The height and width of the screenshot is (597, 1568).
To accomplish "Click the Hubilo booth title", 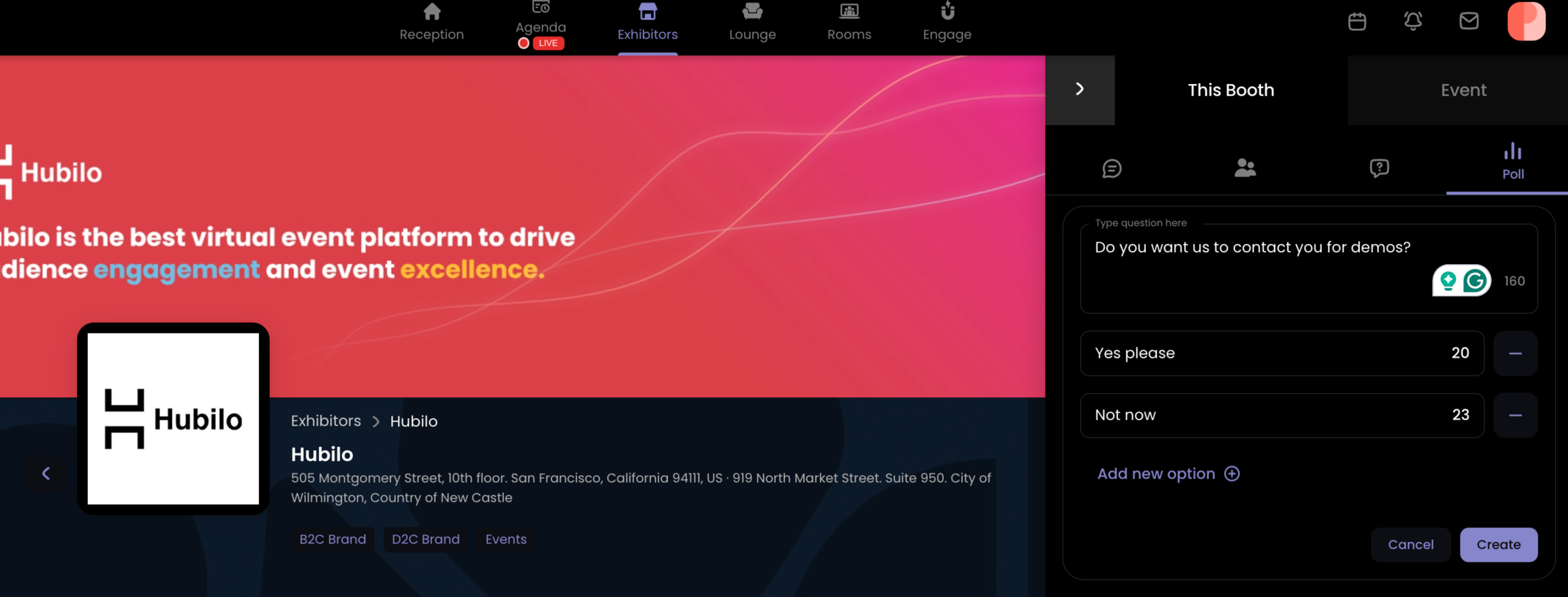I will click(322, 454).
